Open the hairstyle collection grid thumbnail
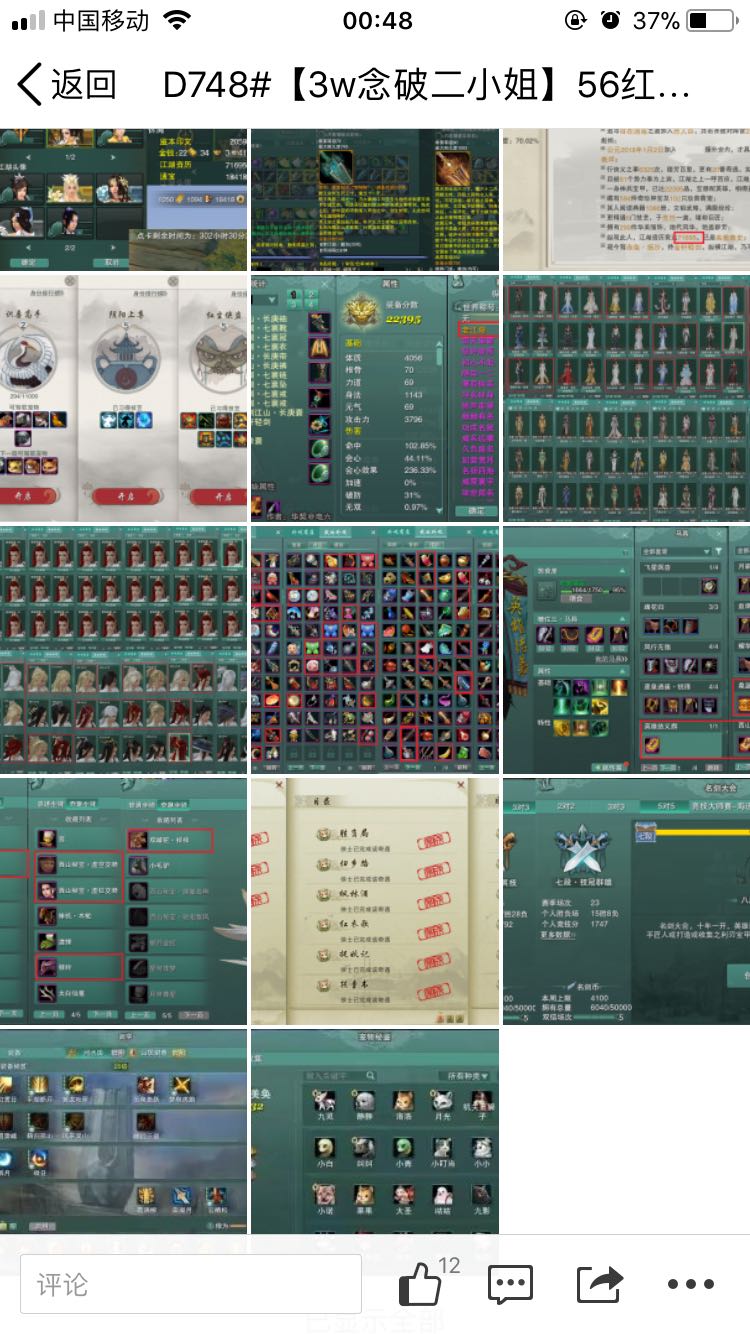This screenshot has height=1334, width=750. click(123, 650)
